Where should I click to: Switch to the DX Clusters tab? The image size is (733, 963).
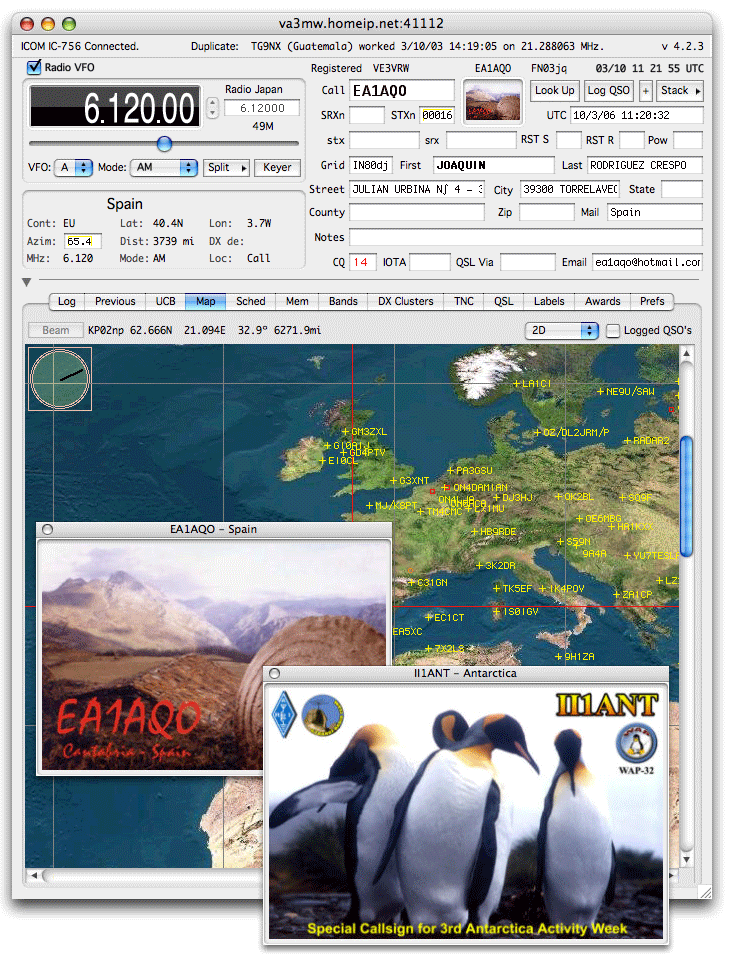[405, 301]
